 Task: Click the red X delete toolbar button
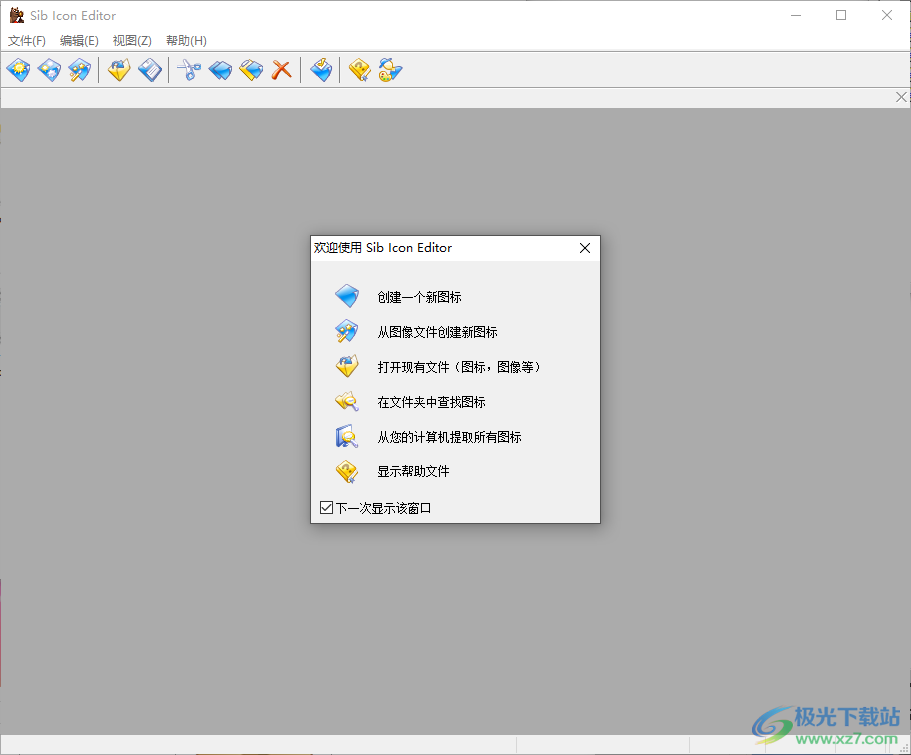[x=282, y=70]
